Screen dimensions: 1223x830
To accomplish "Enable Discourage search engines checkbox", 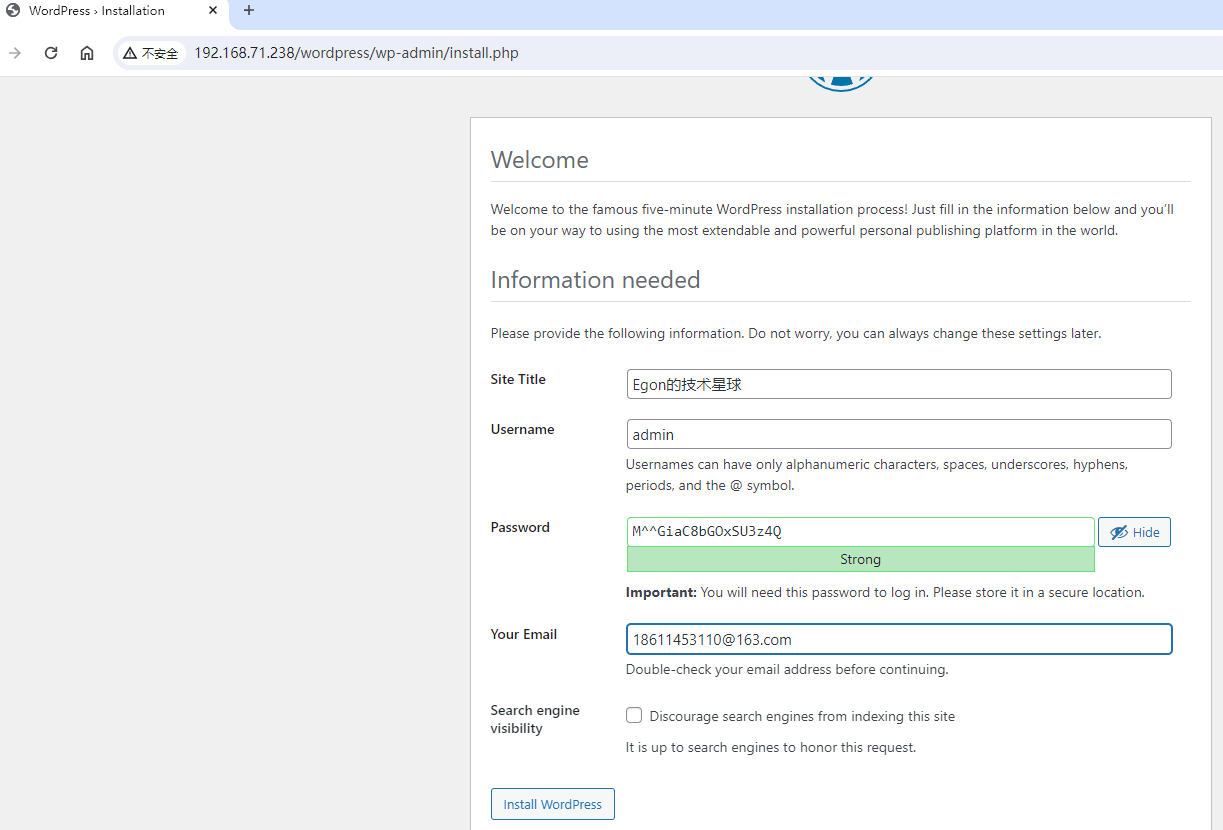I will pos(634,715).
